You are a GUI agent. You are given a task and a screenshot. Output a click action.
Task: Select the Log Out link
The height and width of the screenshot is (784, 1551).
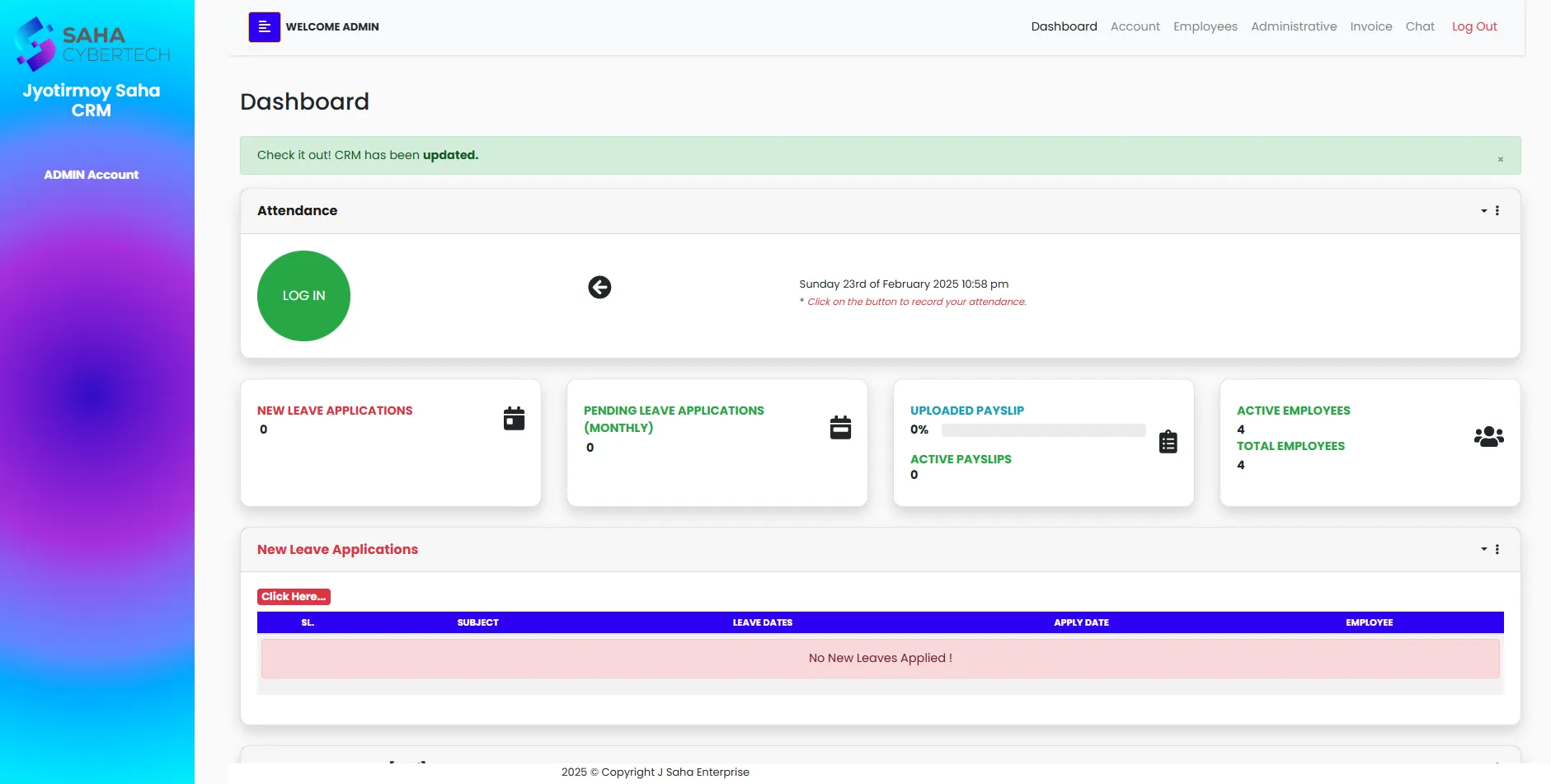click(1474, 26)
